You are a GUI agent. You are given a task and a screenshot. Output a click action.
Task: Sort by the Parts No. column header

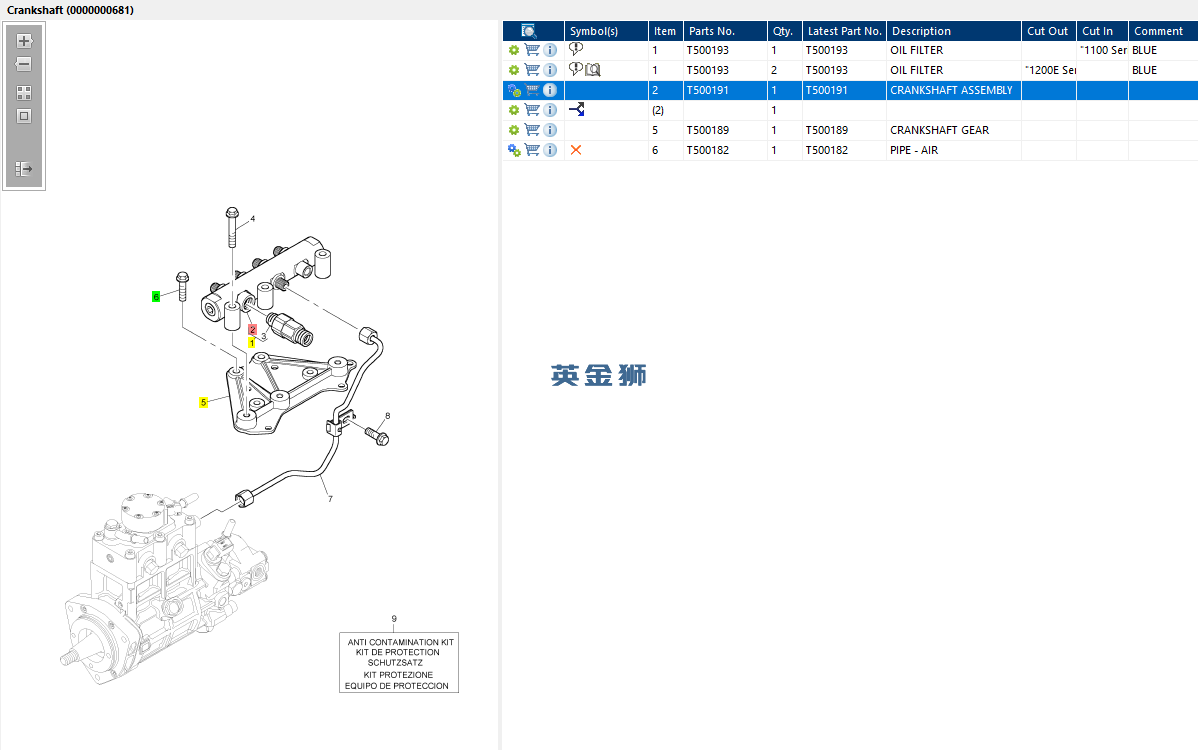click(725, 31)
